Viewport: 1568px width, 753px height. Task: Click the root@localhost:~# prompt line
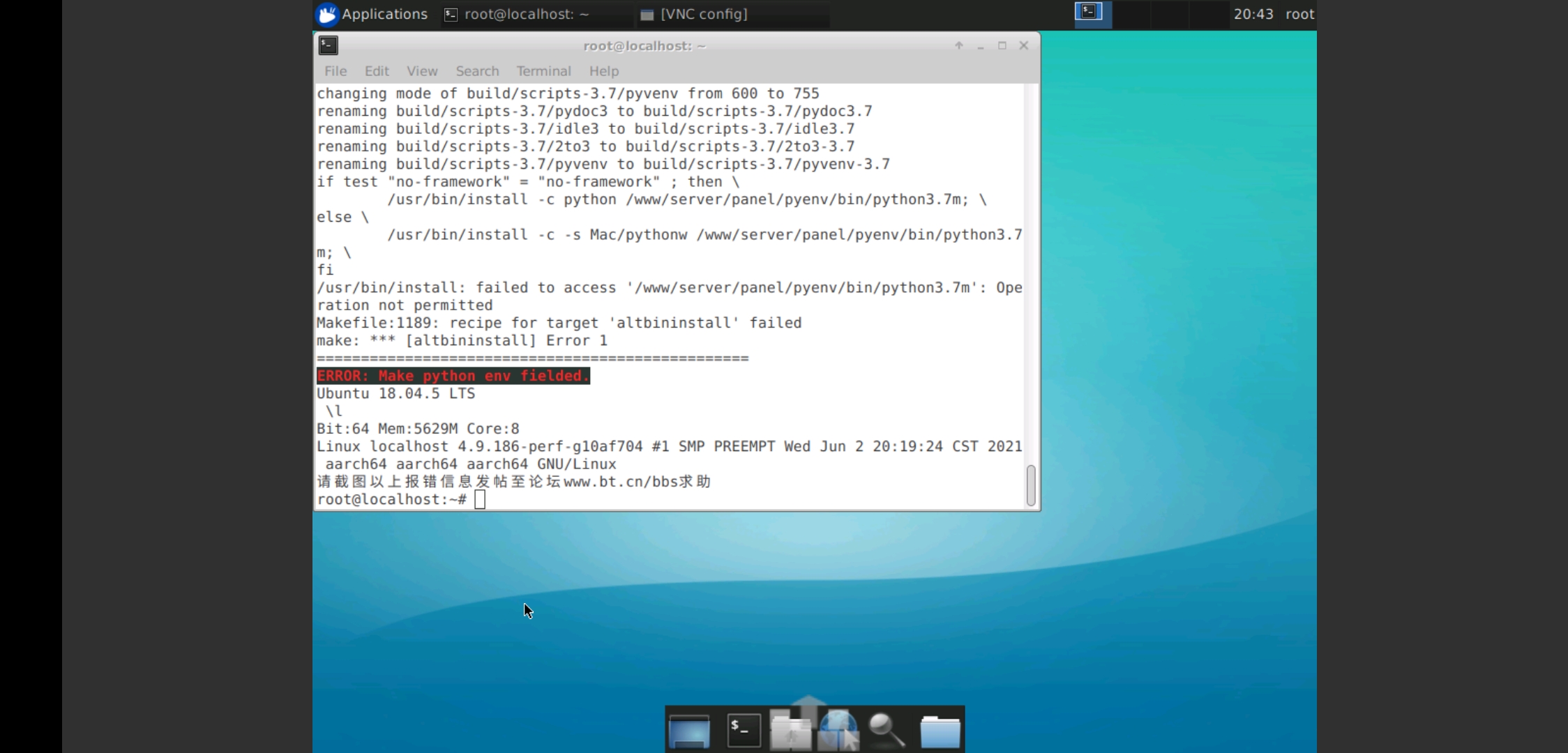(392, 499)
